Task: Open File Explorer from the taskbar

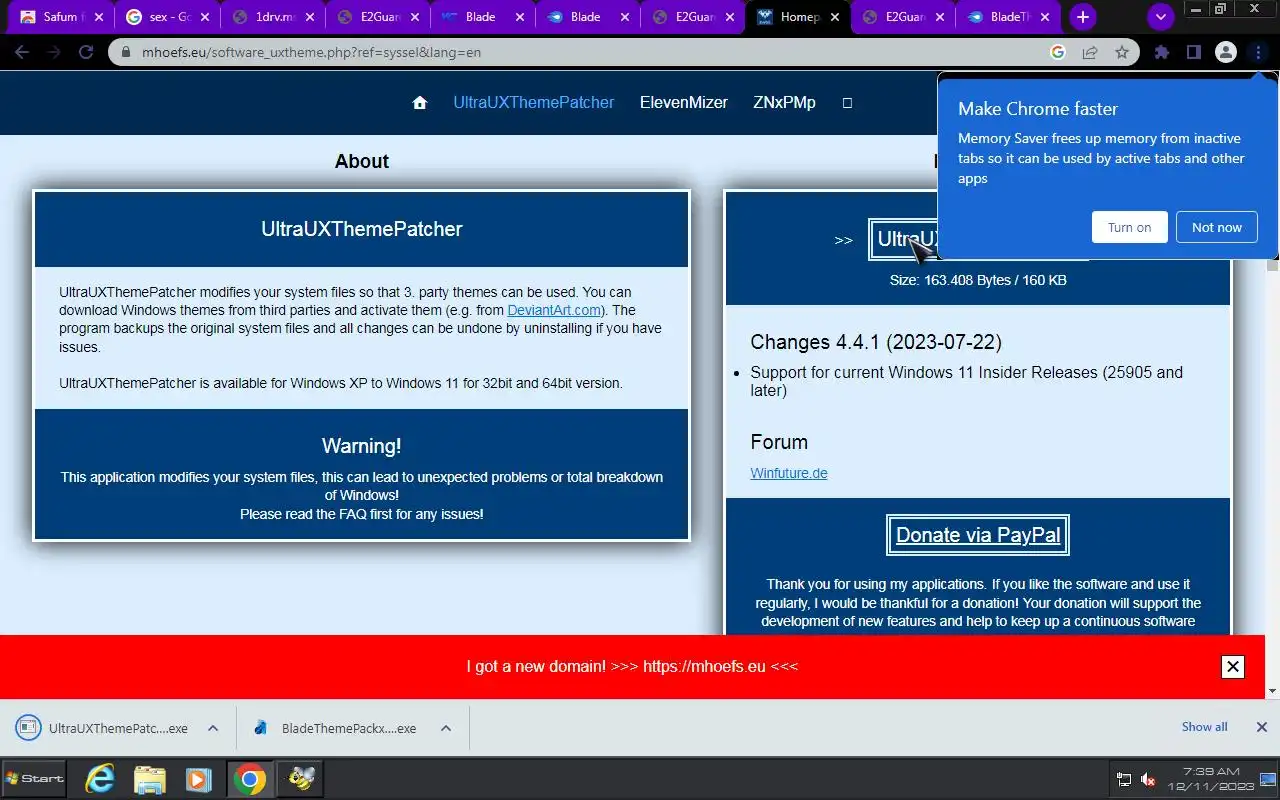Action: [149, 779]
